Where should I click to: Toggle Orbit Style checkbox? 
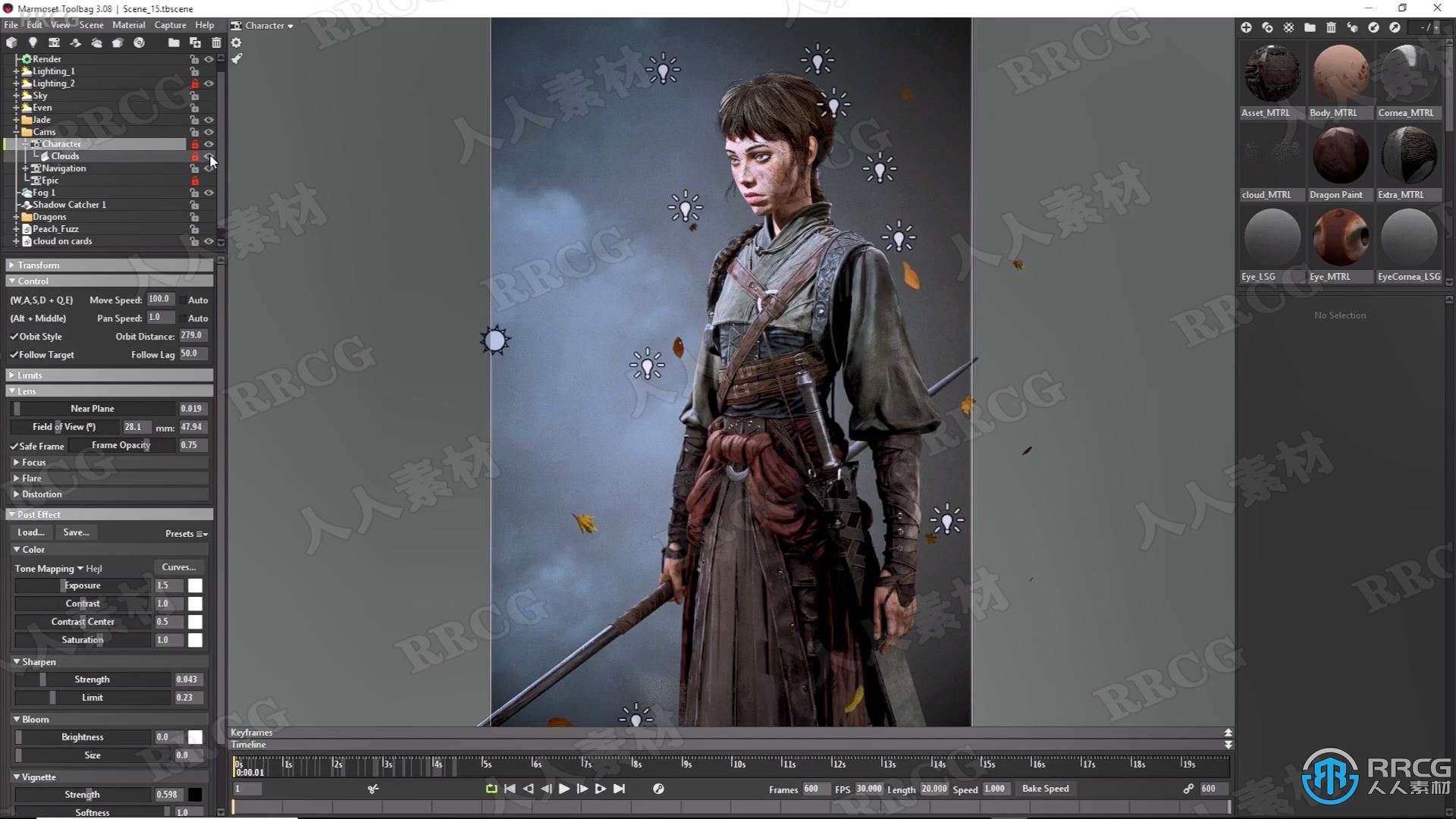pos(14,336)
